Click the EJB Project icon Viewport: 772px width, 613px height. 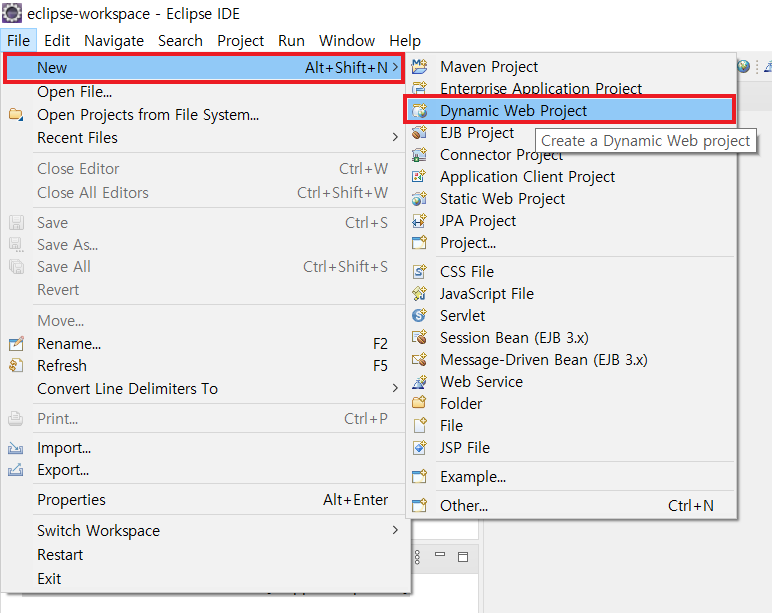coord(419,132)
